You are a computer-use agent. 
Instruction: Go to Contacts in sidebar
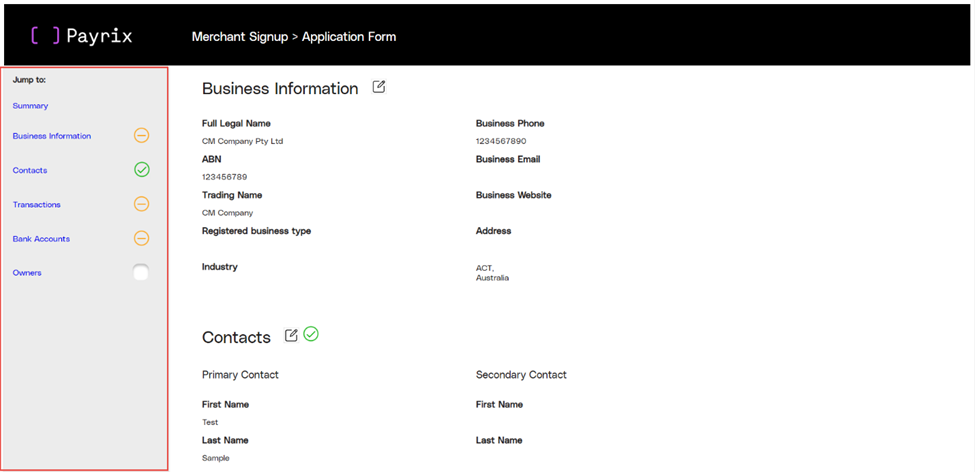(30, 170)
